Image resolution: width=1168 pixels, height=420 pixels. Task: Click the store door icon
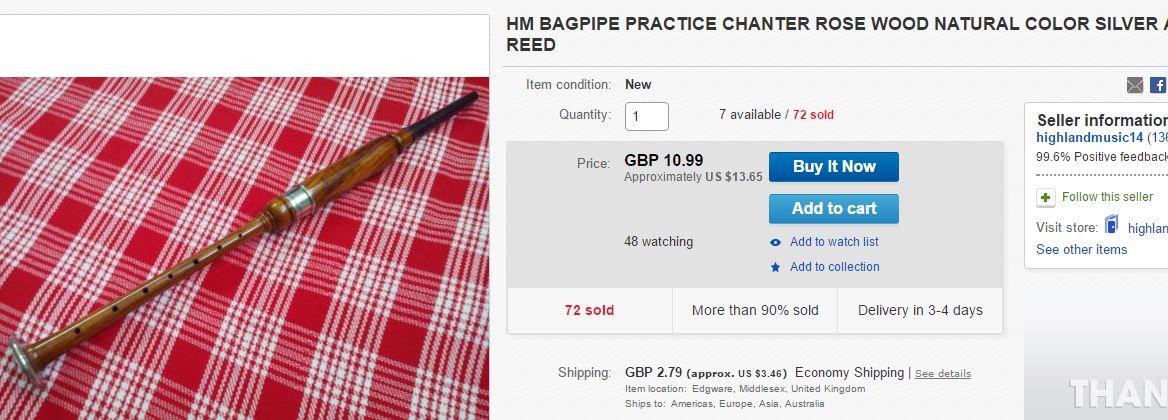click(1111, 226)
